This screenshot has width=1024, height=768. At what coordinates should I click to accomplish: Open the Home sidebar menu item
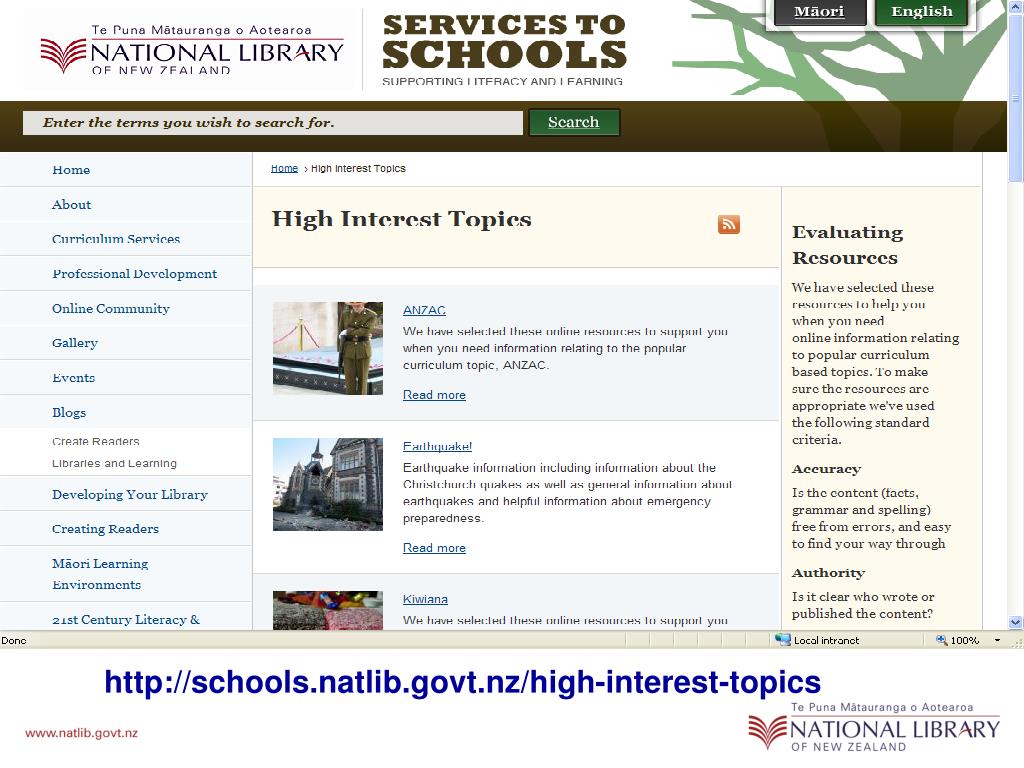[71, 170]
